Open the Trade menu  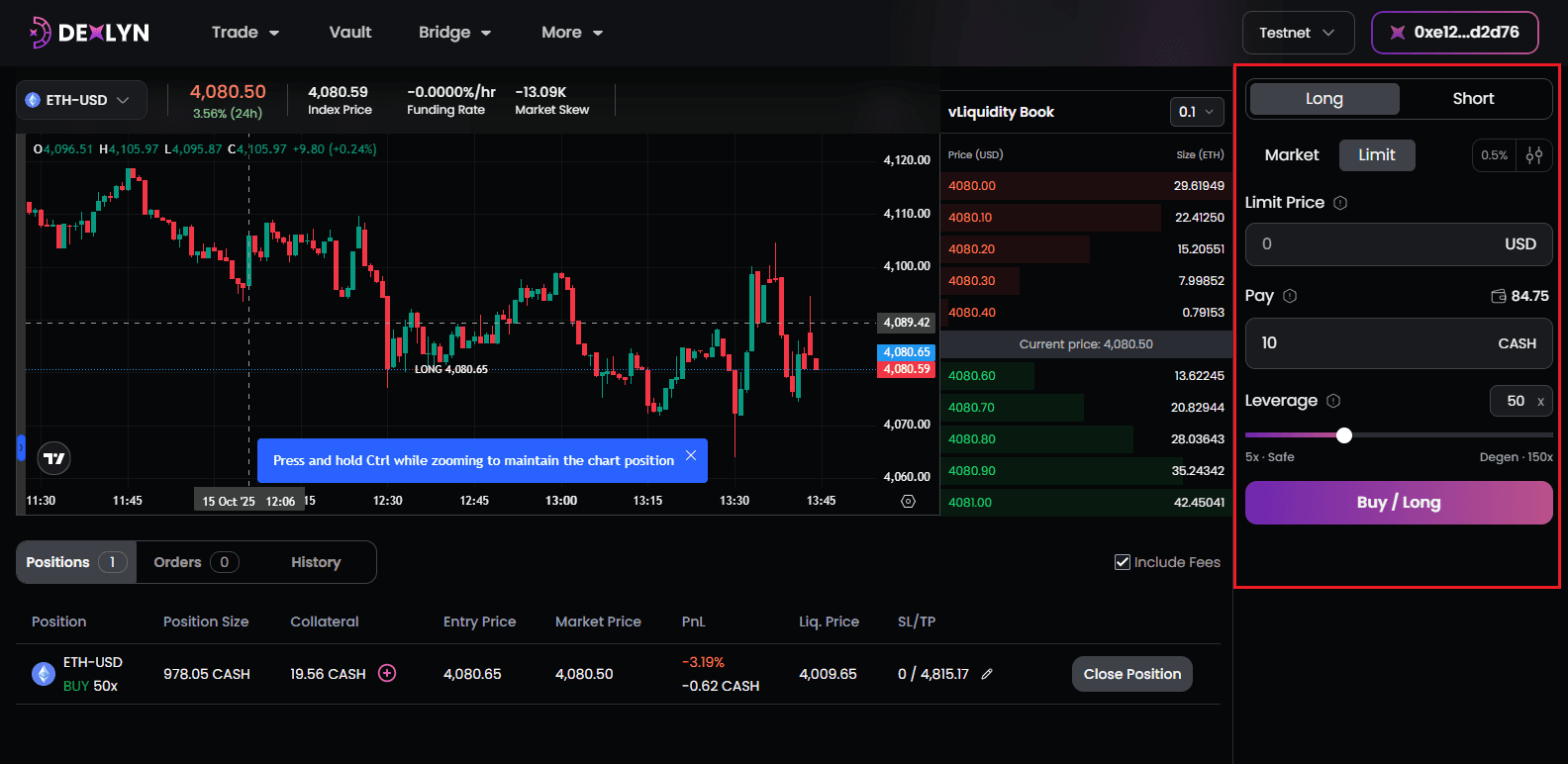(245, 33)
